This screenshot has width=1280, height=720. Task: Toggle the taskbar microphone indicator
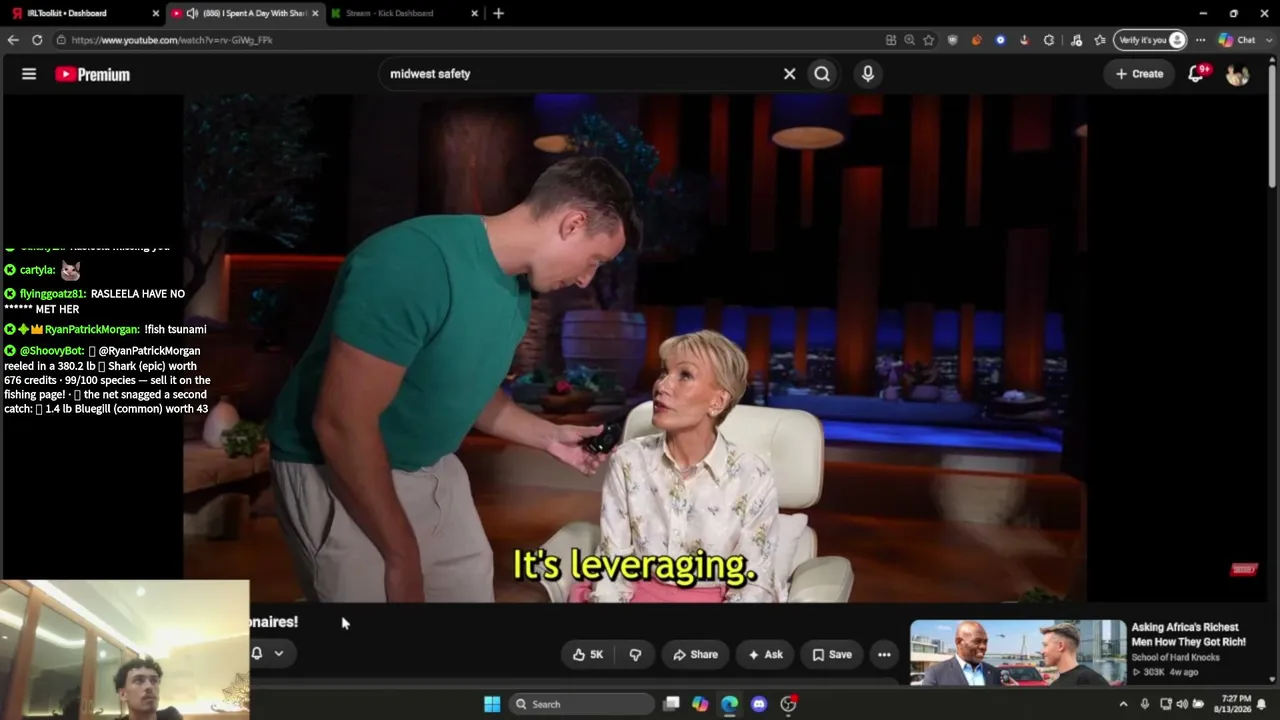[x=1145, y=704]
